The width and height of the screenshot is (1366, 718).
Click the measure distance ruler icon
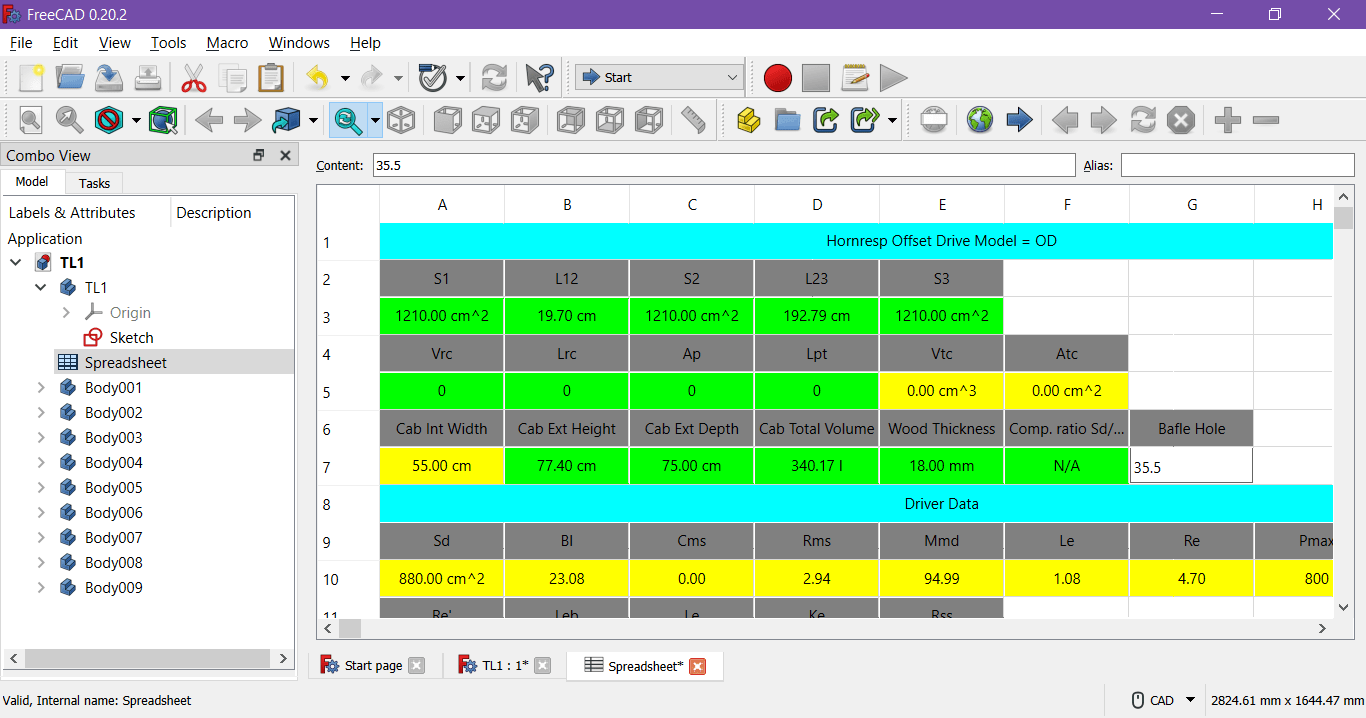pos(693,120)
